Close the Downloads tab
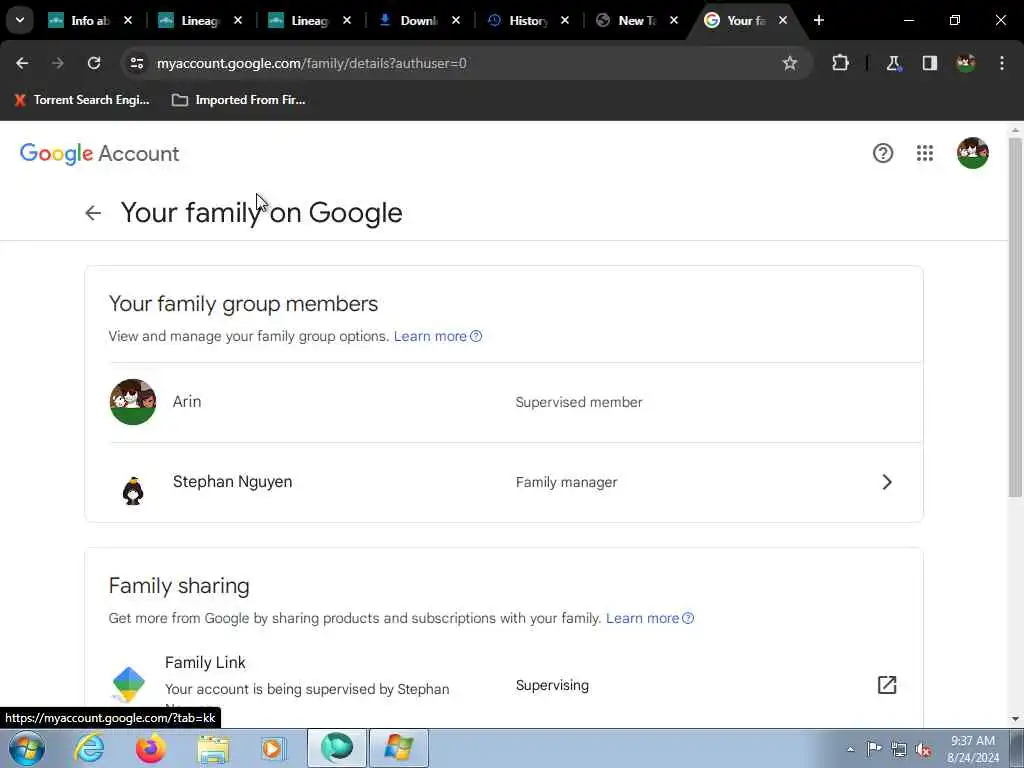This screenshot has height=768, width=1024. (x=456, y=21)
